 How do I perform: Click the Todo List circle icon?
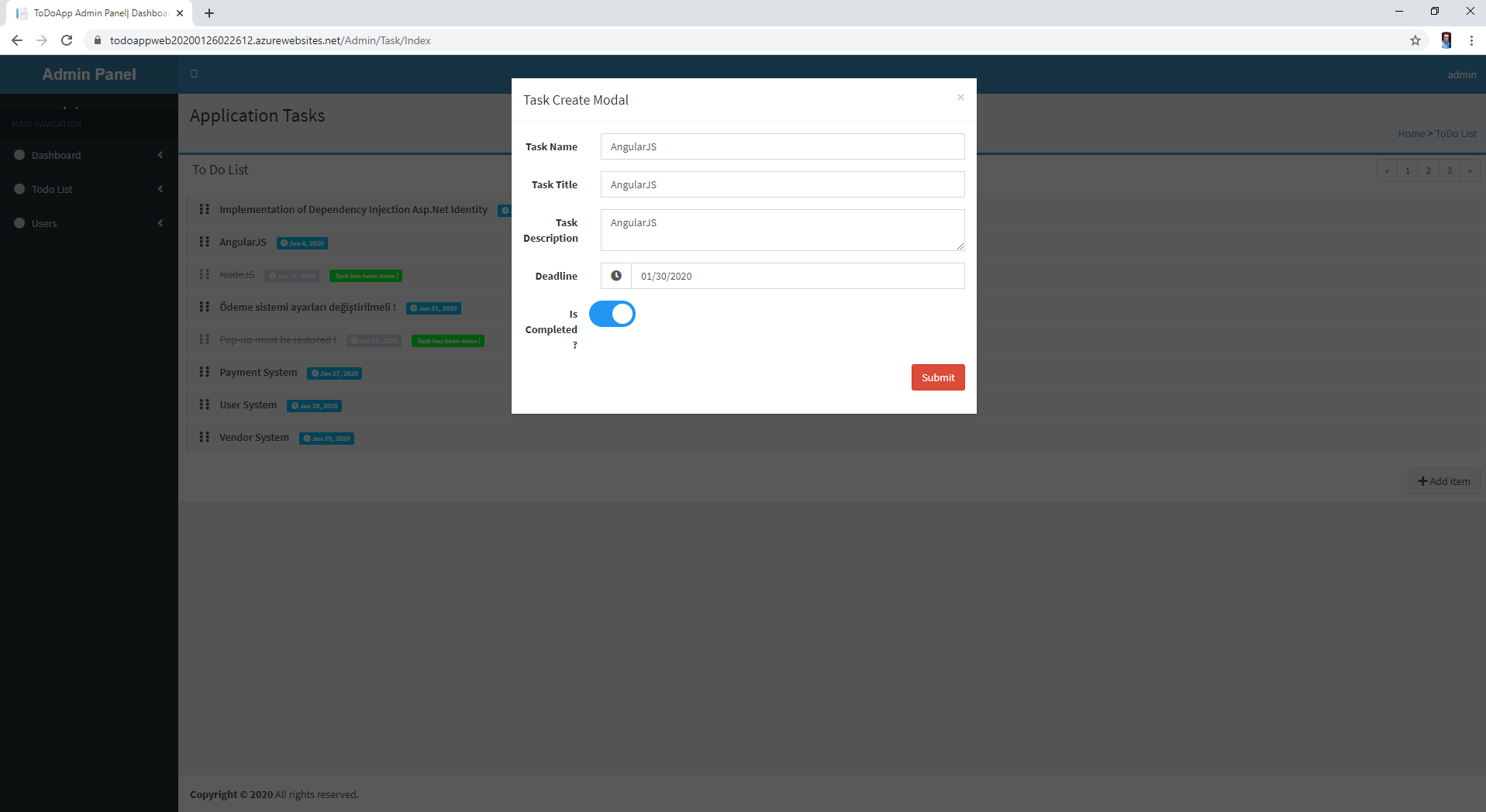pyautogui.click(x=19, y=189)
